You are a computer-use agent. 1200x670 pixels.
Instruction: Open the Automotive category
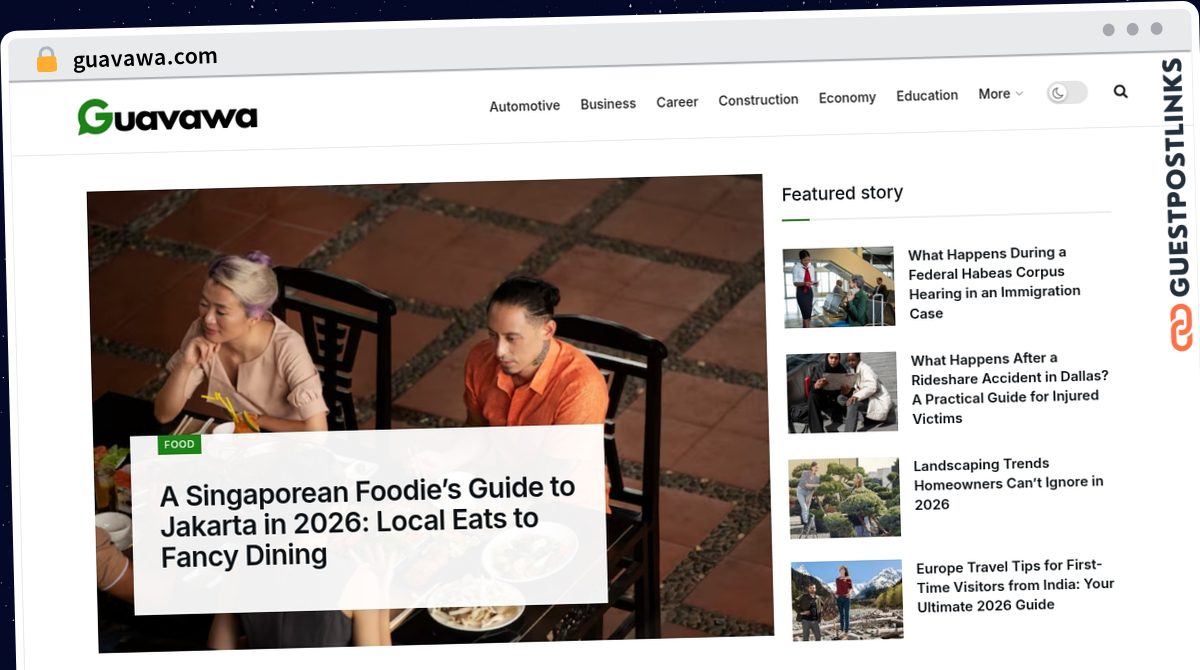click(x=524, y=106)
